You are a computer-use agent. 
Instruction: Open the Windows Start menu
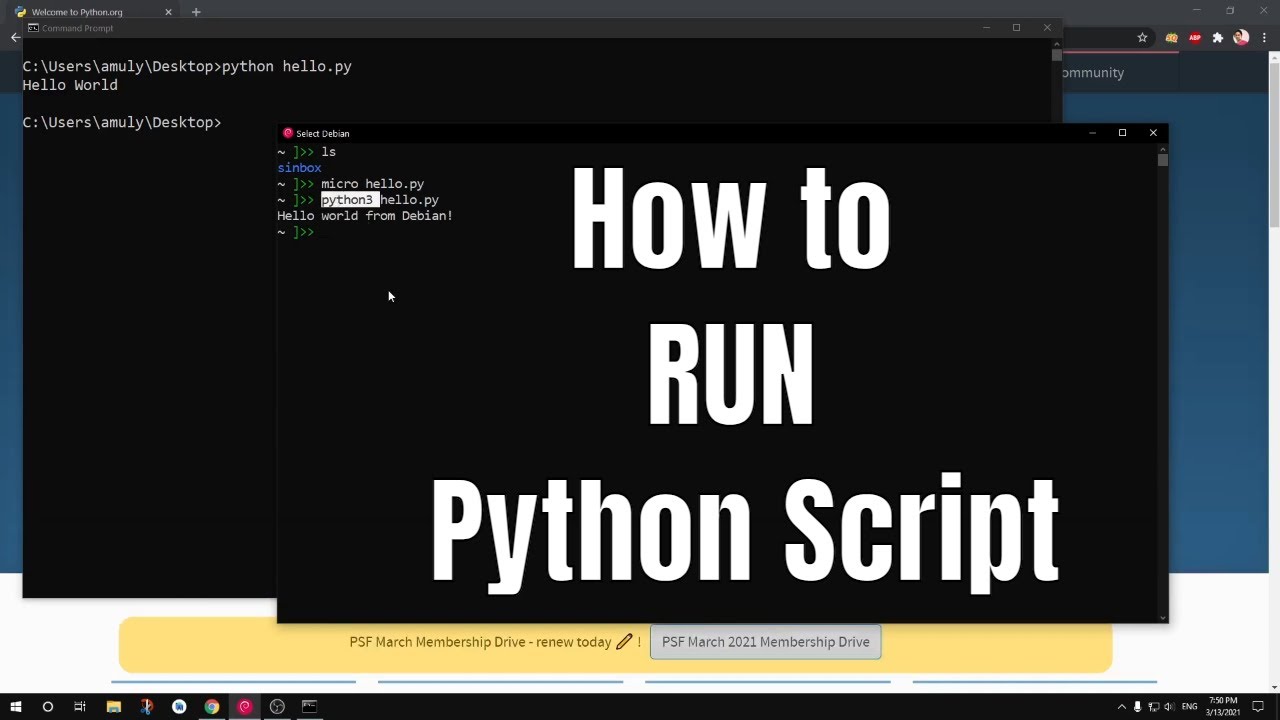(x=16, y=706)
